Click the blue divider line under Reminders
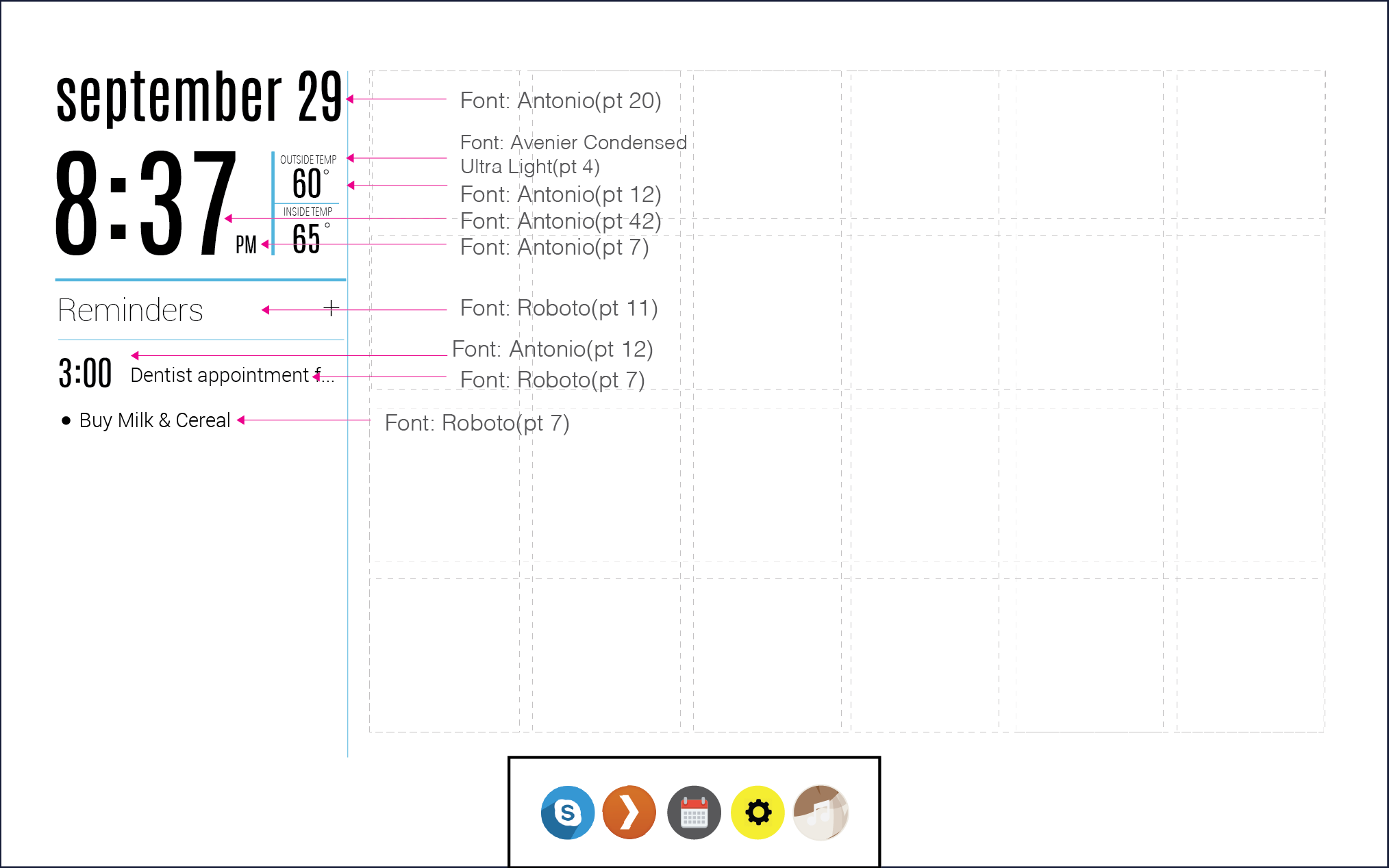Image resolution: width=1389 pixels, height=868 pixels. pyautogui.click(x=199, y=340)
